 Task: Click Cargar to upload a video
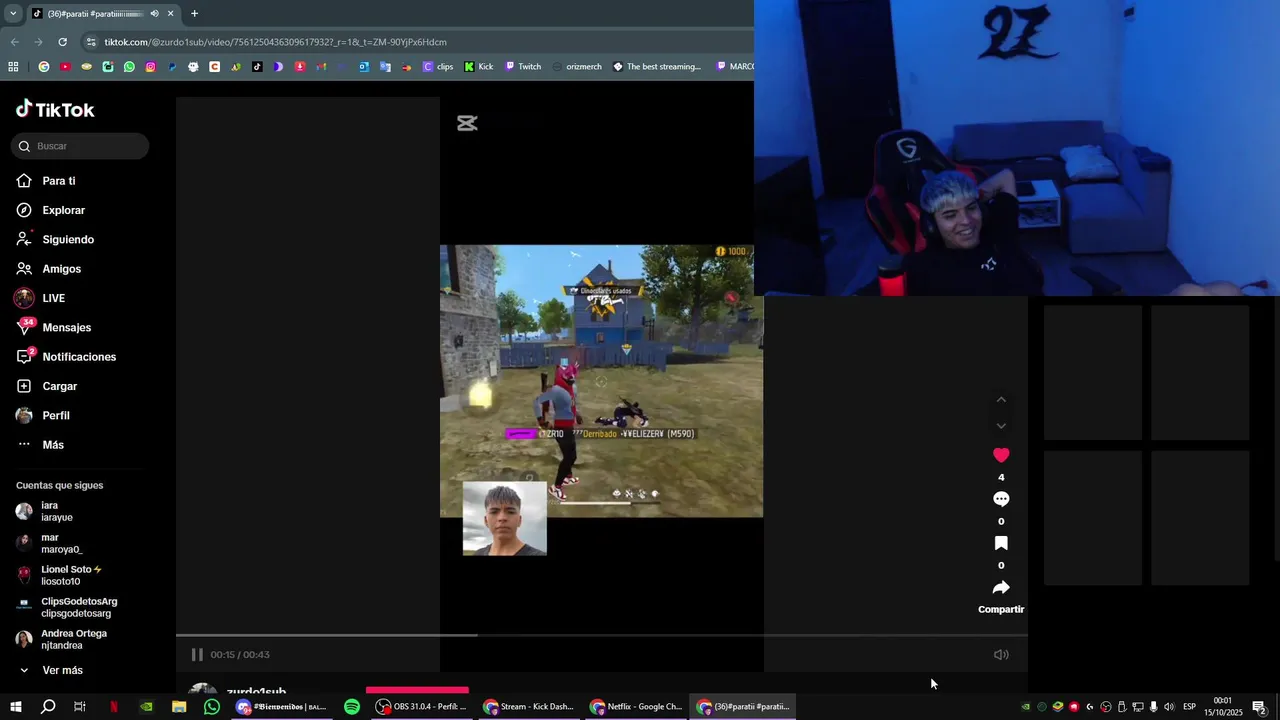point(46,386)
